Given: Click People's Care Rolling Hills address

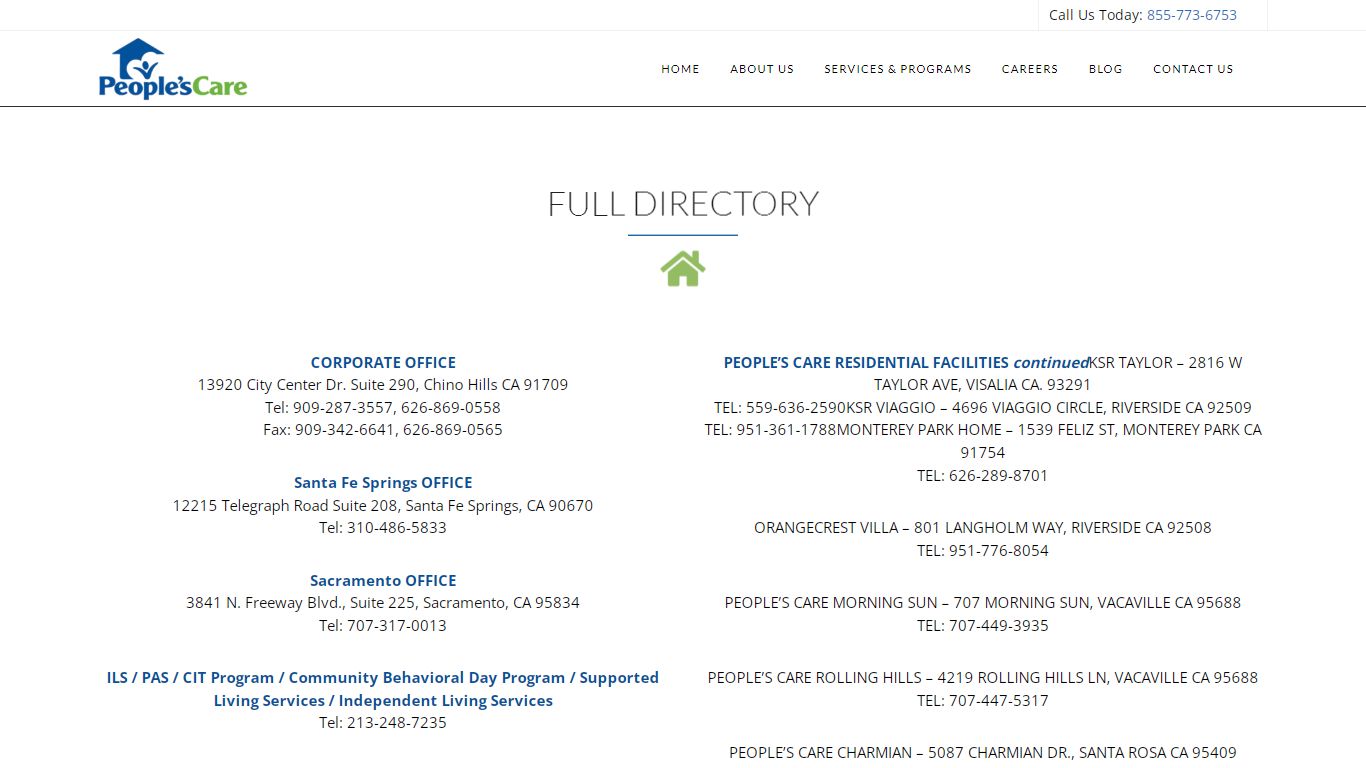Looking at the screenshot, I should [x=983, y=677].
